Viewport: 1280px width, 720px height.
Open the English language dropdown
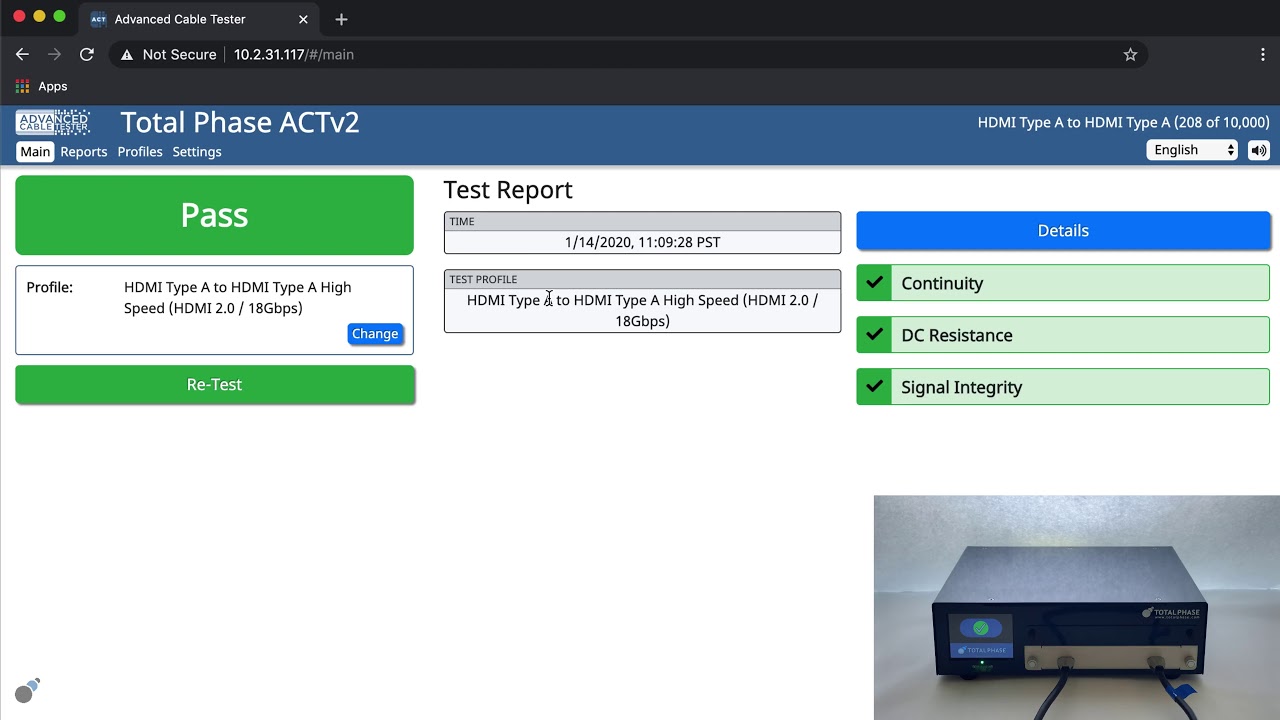tap(1192, 150)
